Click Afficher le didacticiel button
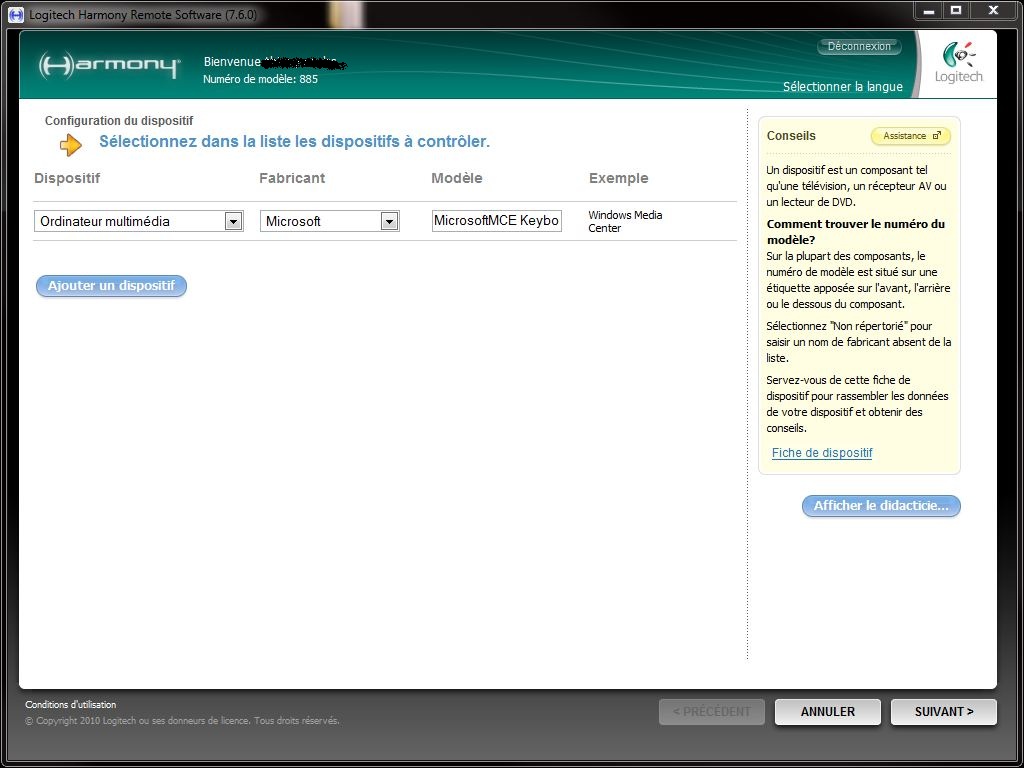Image resolution: width=1024 pixels, height=768 pixels. 881,506
